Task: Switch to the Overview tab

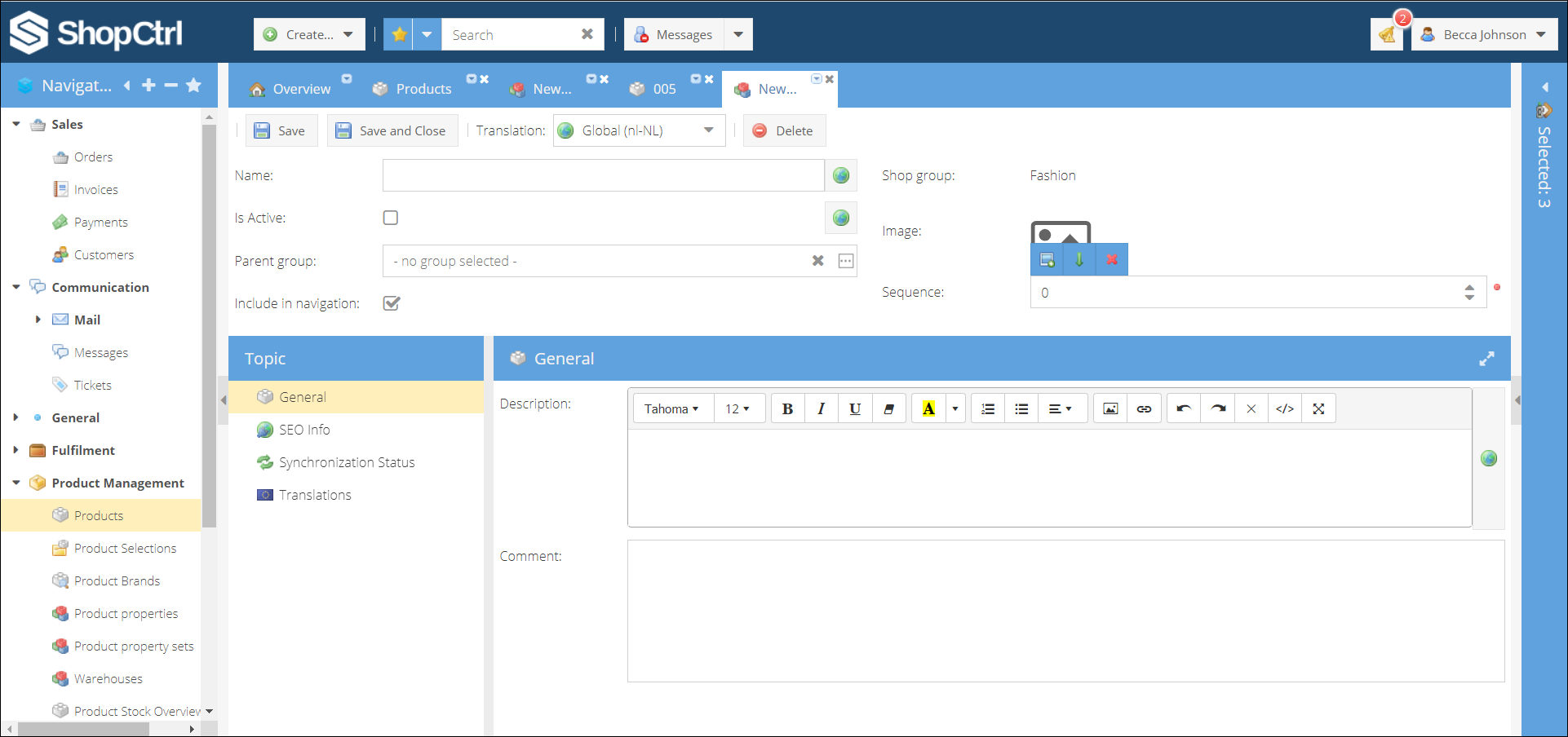Action: point(290,89)
